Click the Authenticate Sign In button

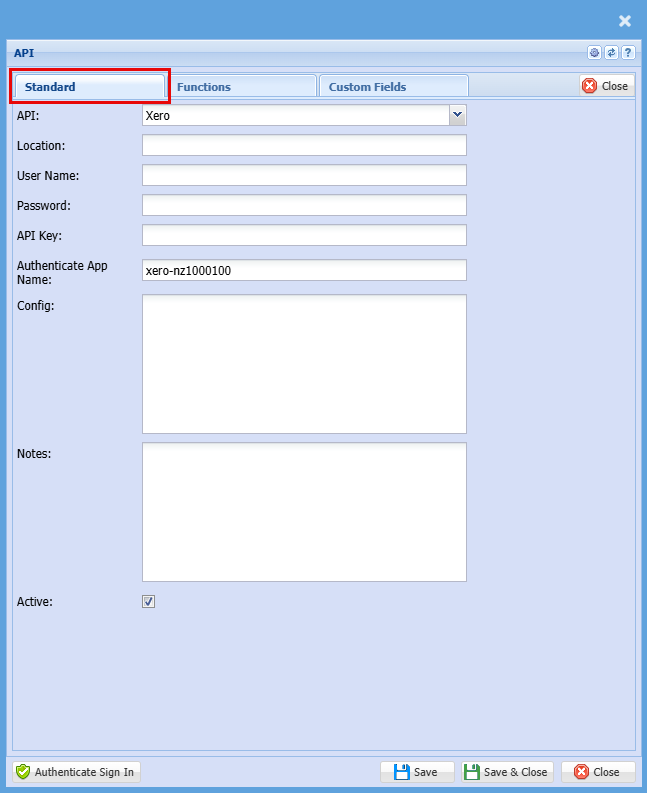tap(76, 772)
